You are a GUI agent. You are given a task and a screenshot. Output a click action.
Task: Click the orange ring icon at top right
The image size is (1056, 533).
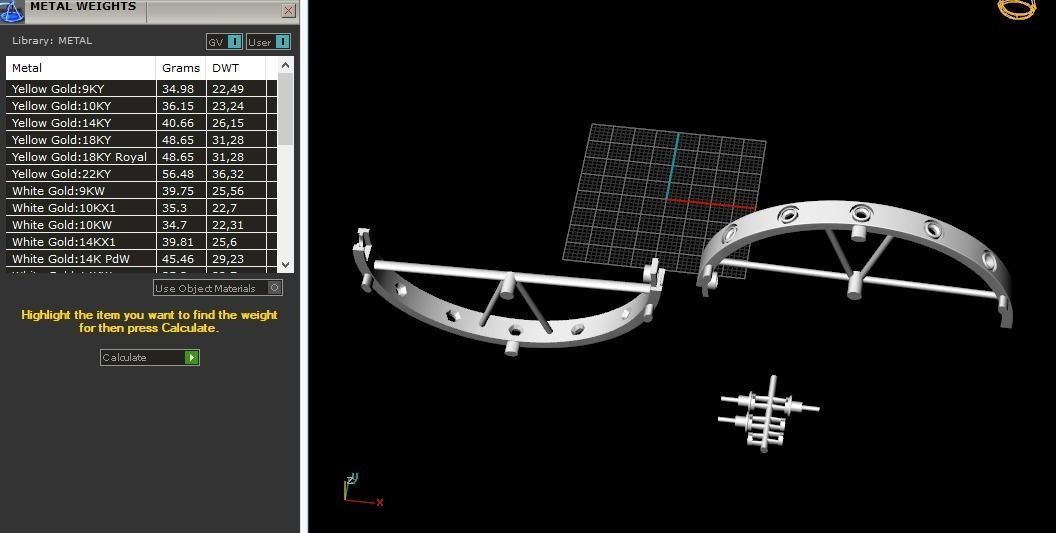pos(1017,8)
